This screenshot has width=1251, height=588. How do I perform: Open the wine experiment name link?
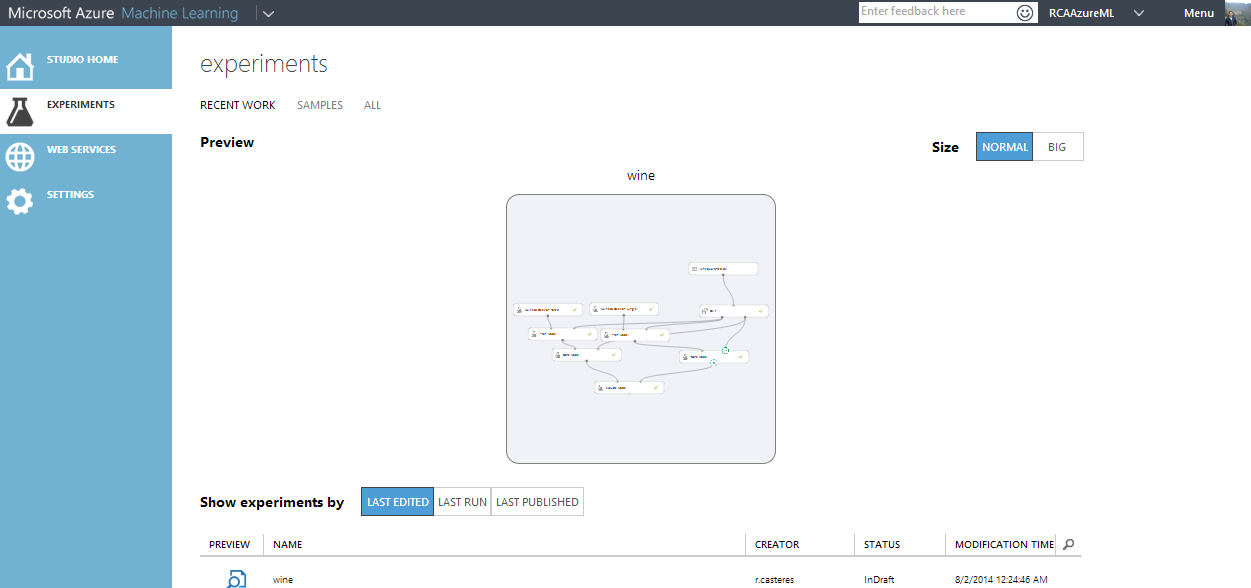[x=283, y=580]
